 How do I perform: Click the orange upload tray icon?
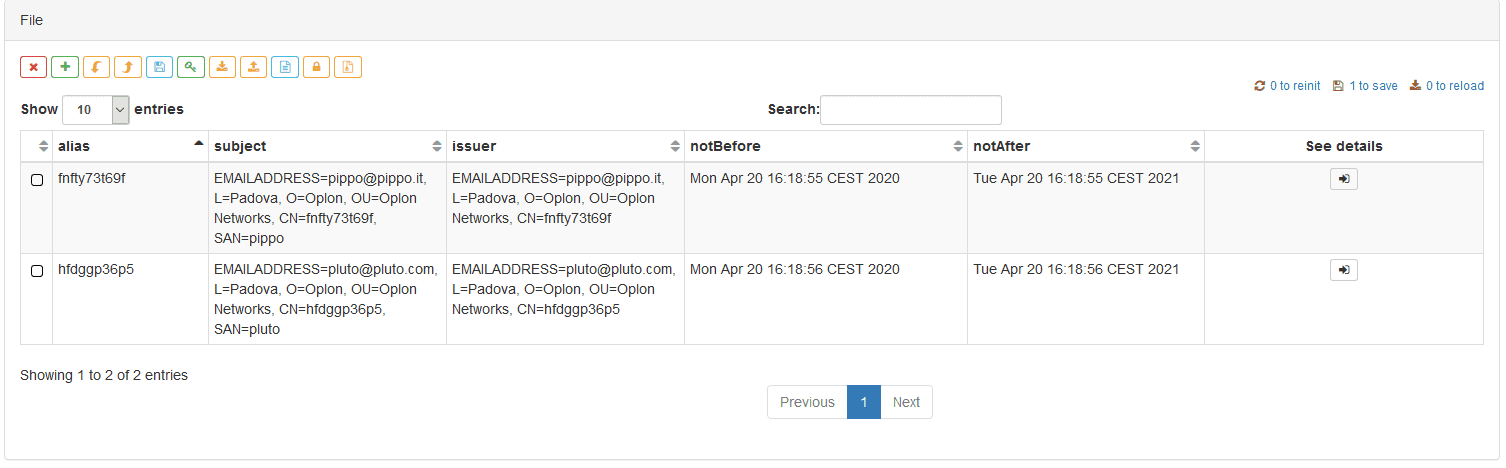[253, 67]
